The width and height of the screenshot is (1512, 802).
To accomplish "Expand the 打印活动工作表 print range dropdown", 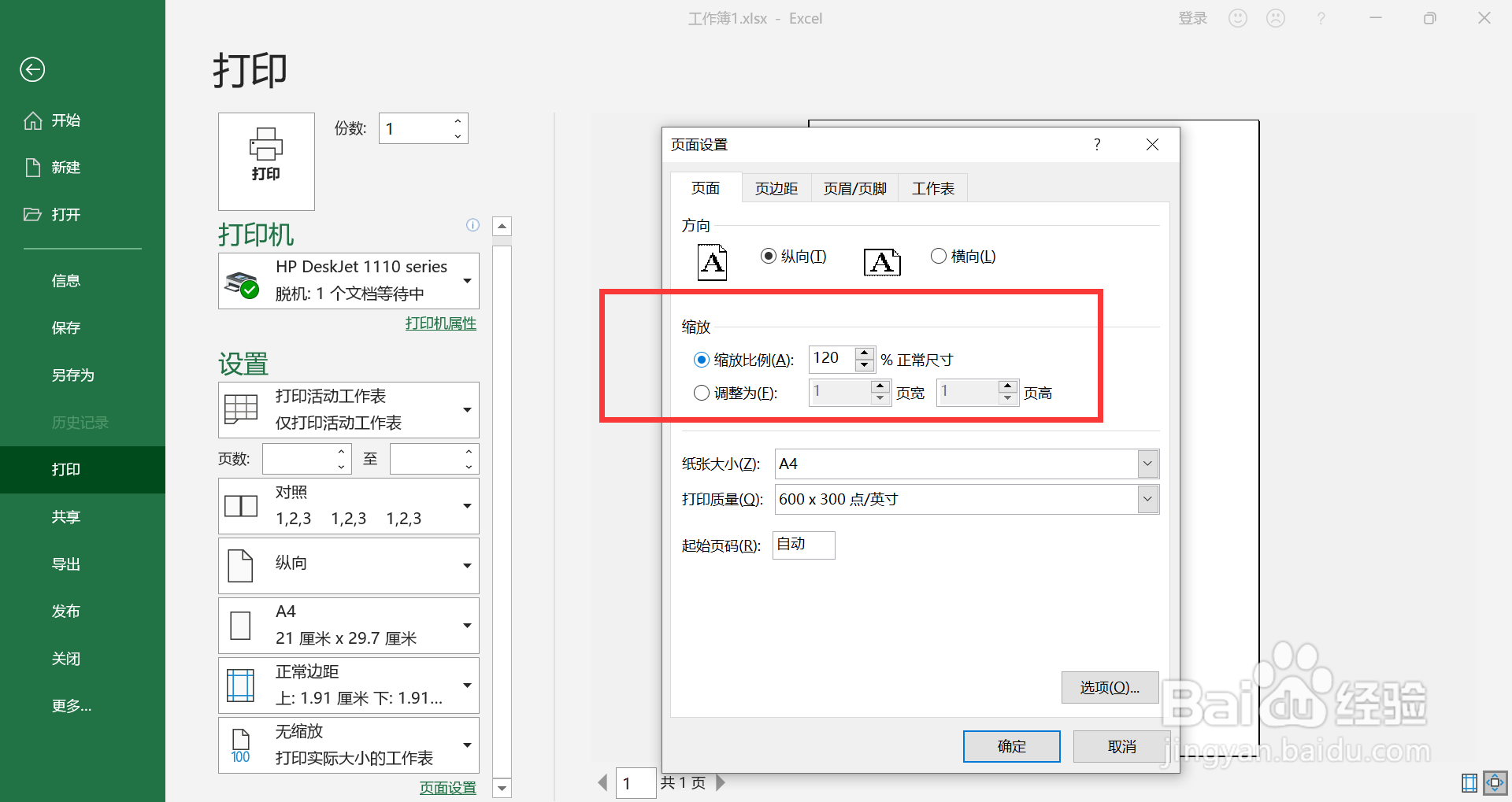I will coord(468,409).
